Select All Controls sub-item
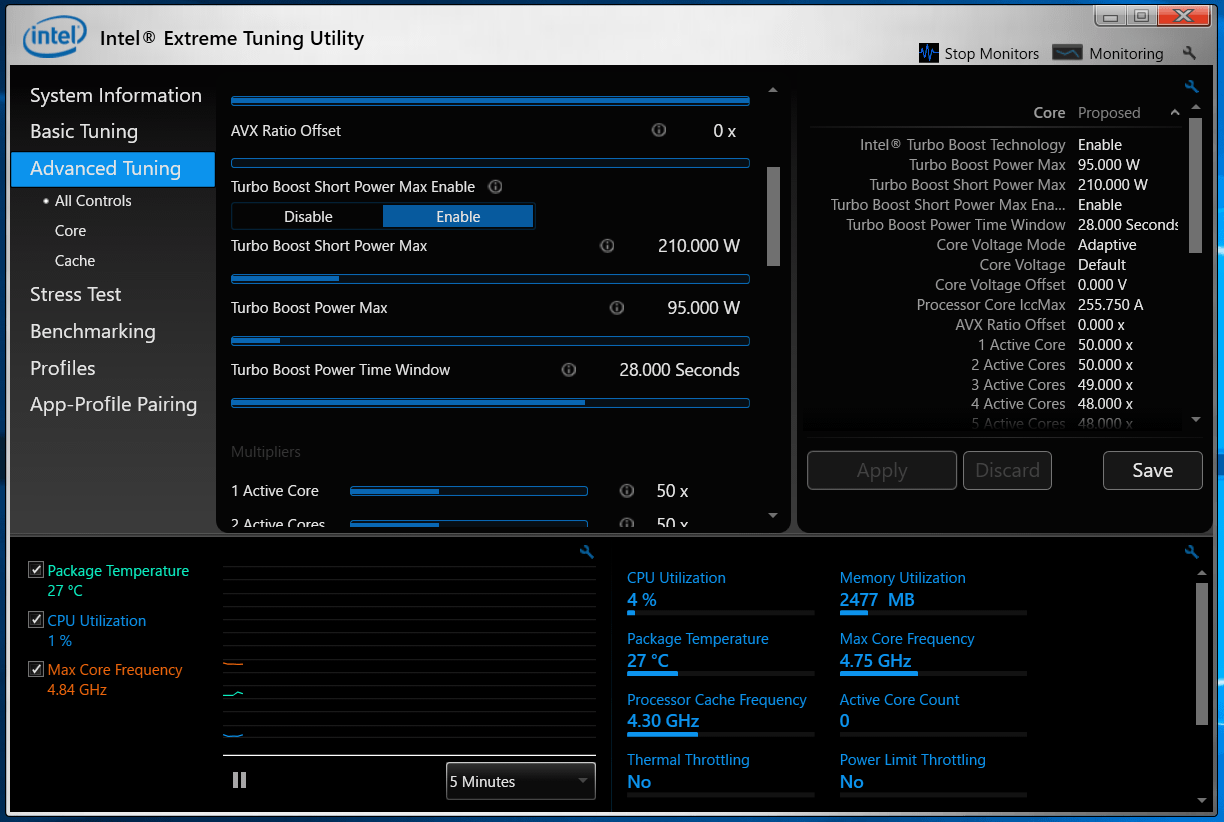Image resolution: width=1224 pixels, height=822 pixels. pos(93,200)
